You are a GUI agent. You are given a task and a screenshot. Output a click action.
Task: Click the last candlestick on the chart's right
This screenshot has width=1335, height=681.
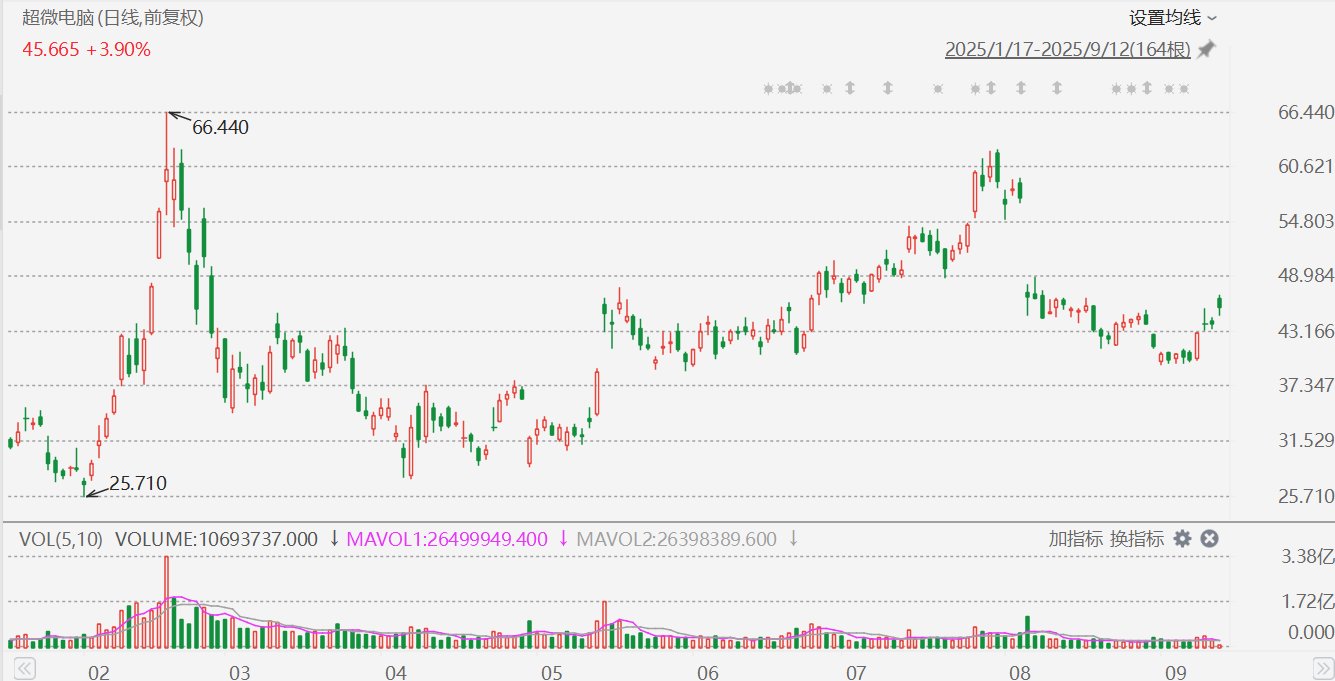1219,305
